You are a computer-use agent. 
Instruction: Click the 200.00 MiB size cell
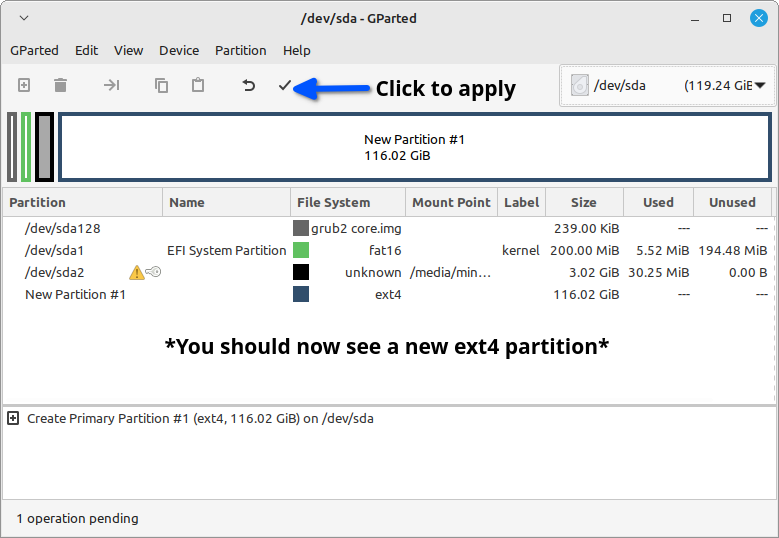(x=585, y=250)
